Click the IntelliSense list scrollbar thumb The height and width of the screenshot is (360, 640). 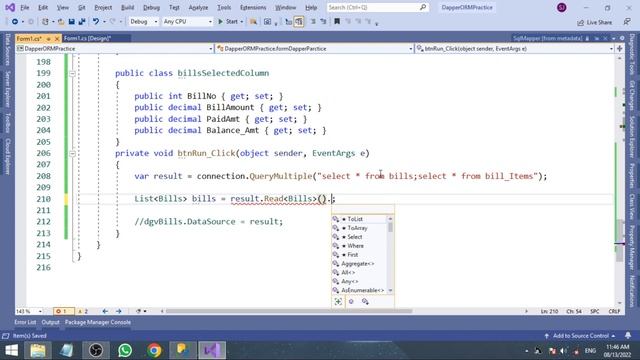point(390,226)
